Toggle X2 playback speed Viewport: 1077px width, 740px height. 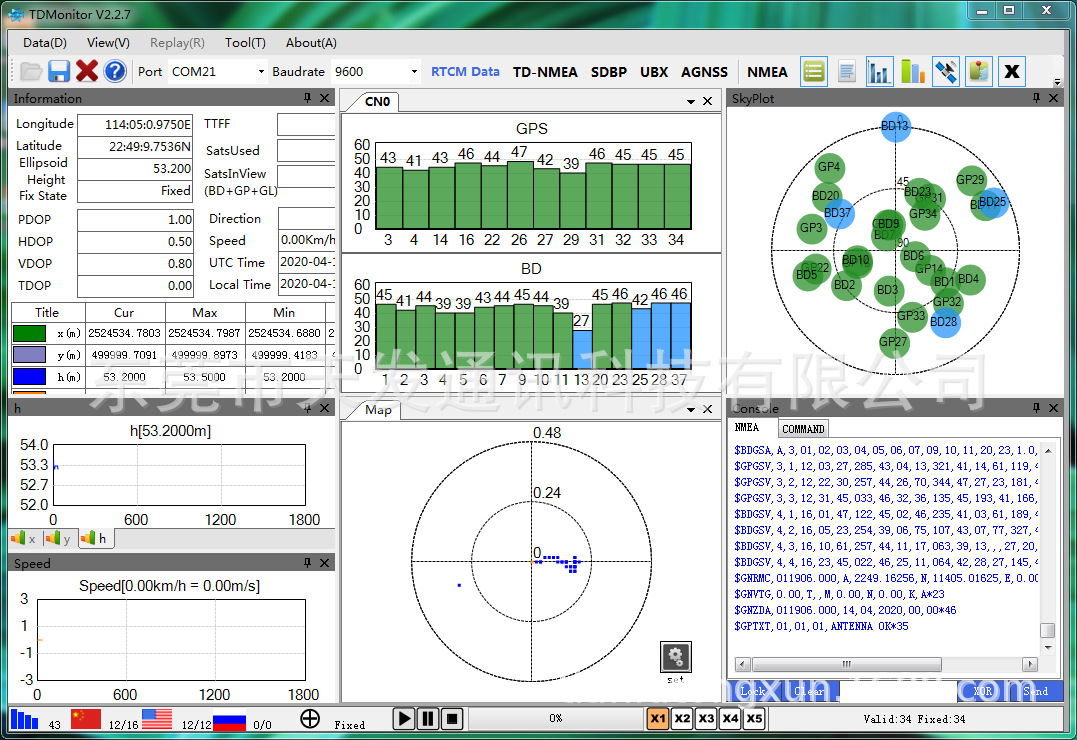coord(682,718)
